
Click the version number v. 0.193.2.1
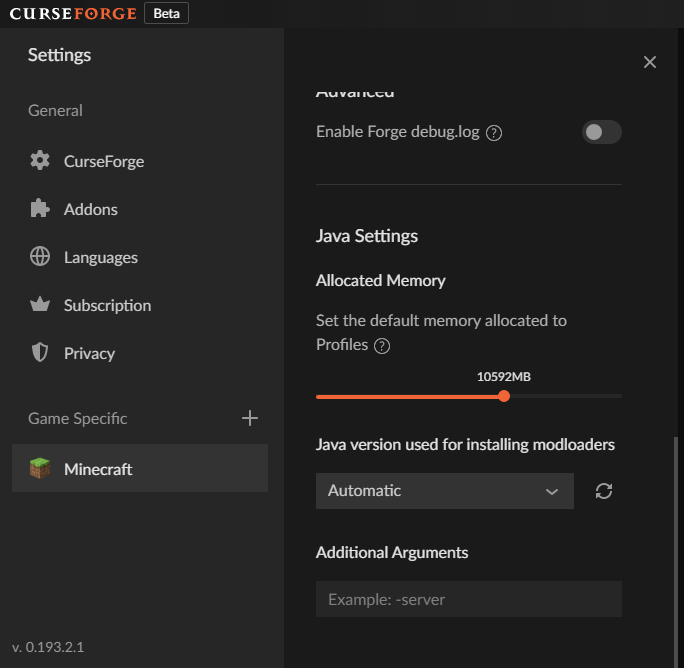coord(48,647)
